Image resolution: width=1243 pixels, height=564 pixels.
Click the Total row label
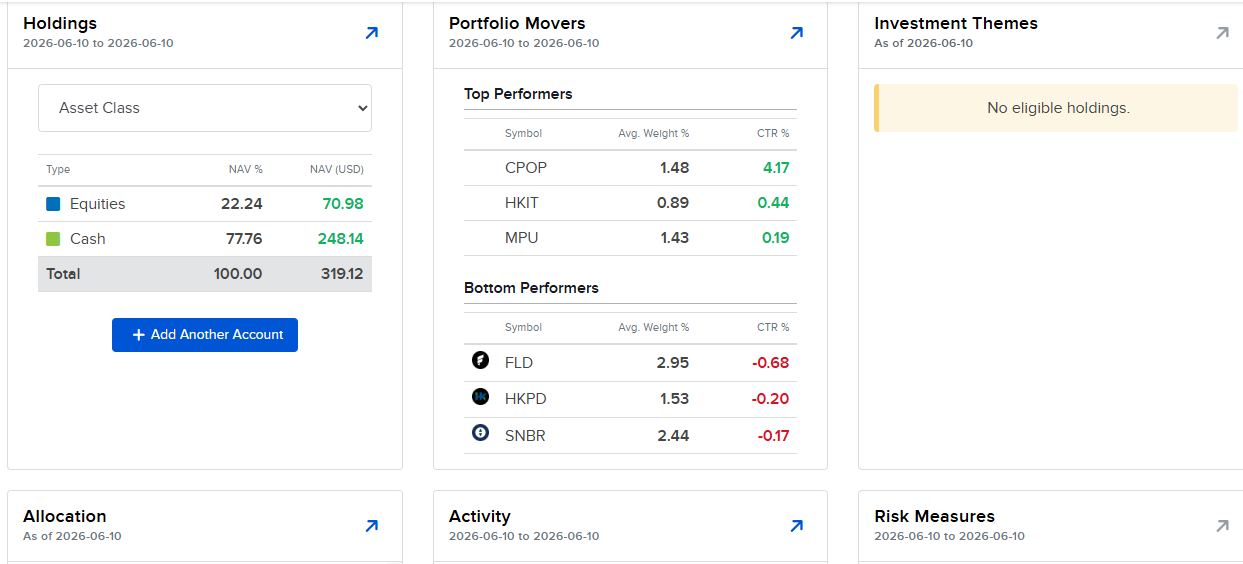pyautogui.click(x=63, y=274)
